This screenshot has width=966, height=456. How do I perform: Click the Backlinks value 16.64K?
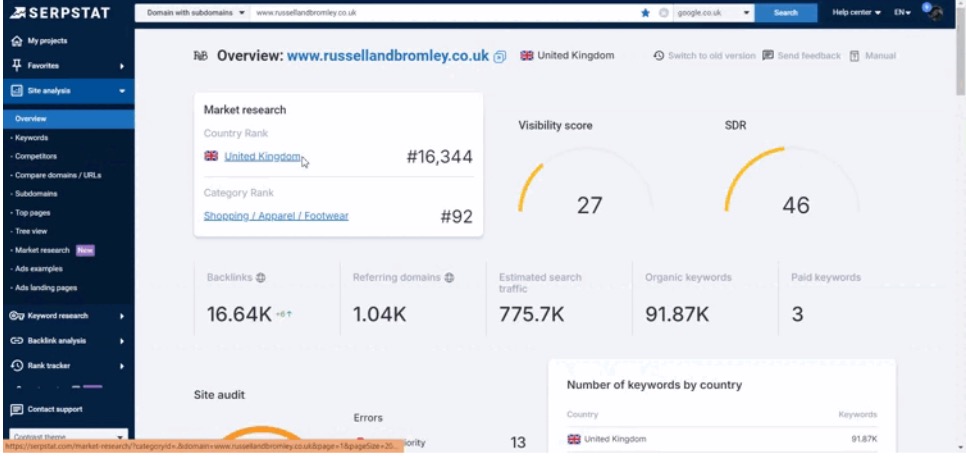point(239,314)
